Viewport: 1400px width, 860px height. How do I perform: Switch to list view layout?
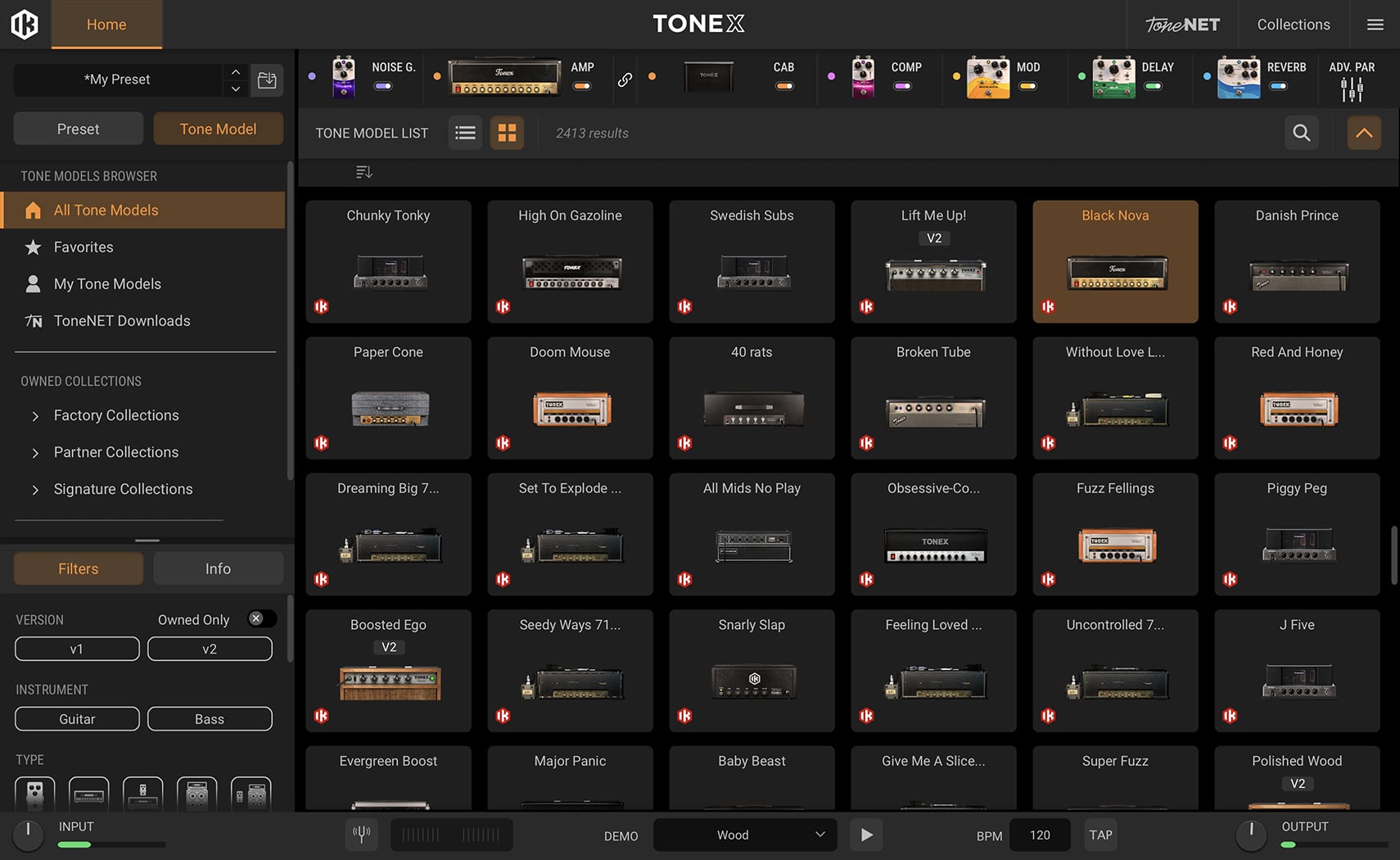(465, 133)
